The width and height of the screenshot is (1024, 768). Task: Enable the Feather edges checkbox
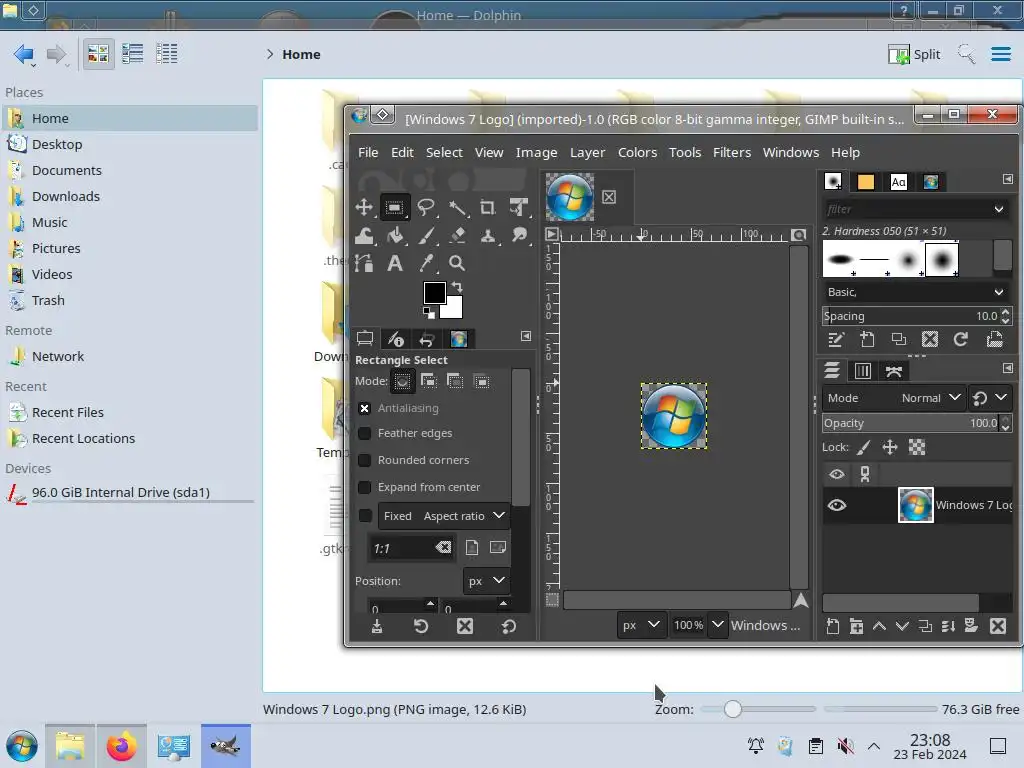pos(364,433)
